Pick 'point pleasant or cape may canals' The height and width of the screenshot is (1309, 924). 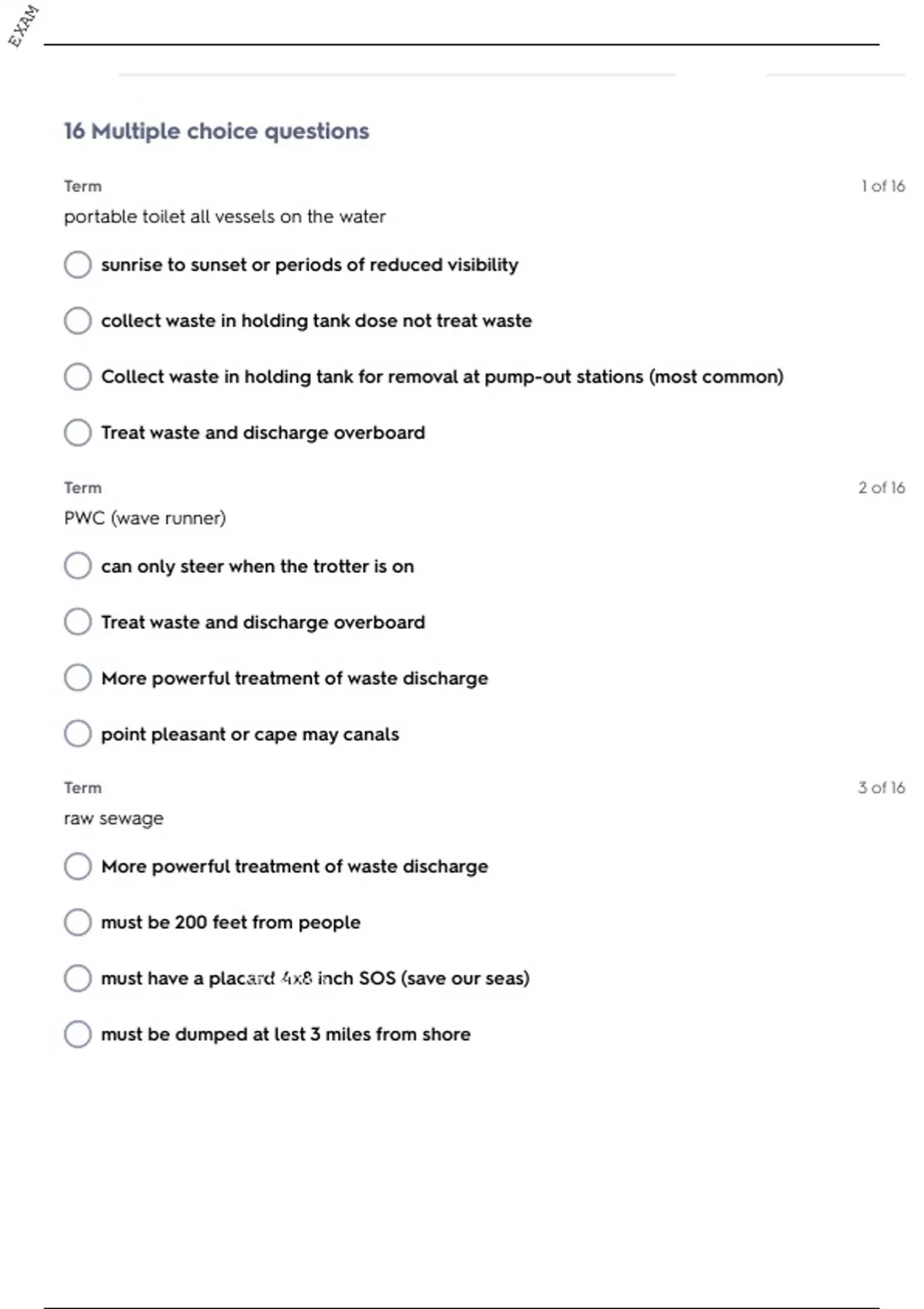[x=78, y=734]
